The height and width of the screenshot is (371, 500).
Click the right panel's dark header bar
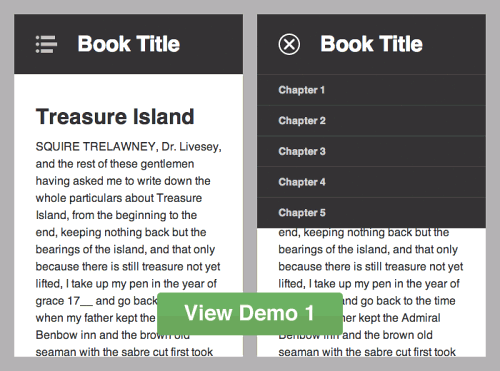[371, 44]
